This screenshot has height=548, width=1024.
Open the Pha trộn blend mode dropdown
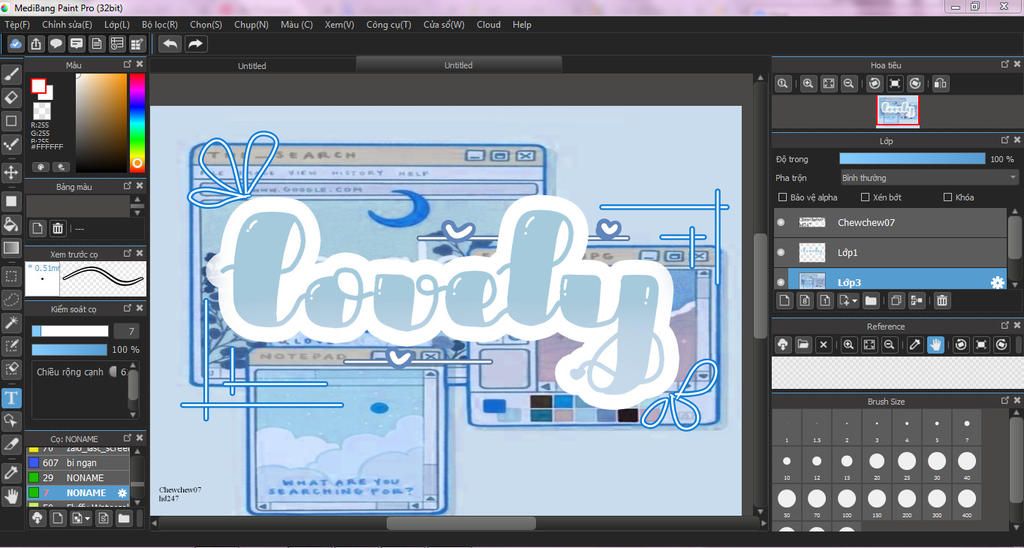click(x=929, y=178)
